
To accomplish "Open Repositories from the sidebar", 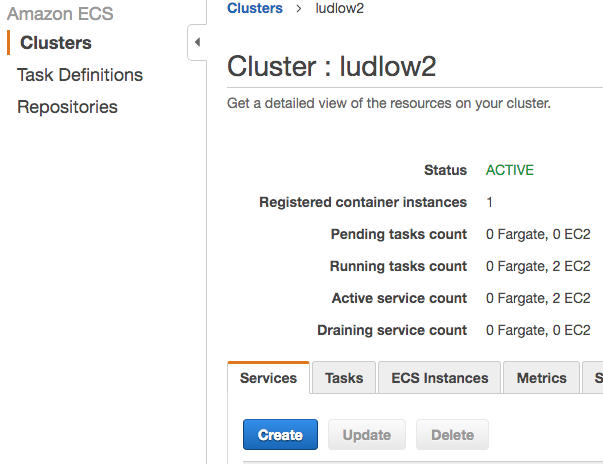I will (67, 107).
